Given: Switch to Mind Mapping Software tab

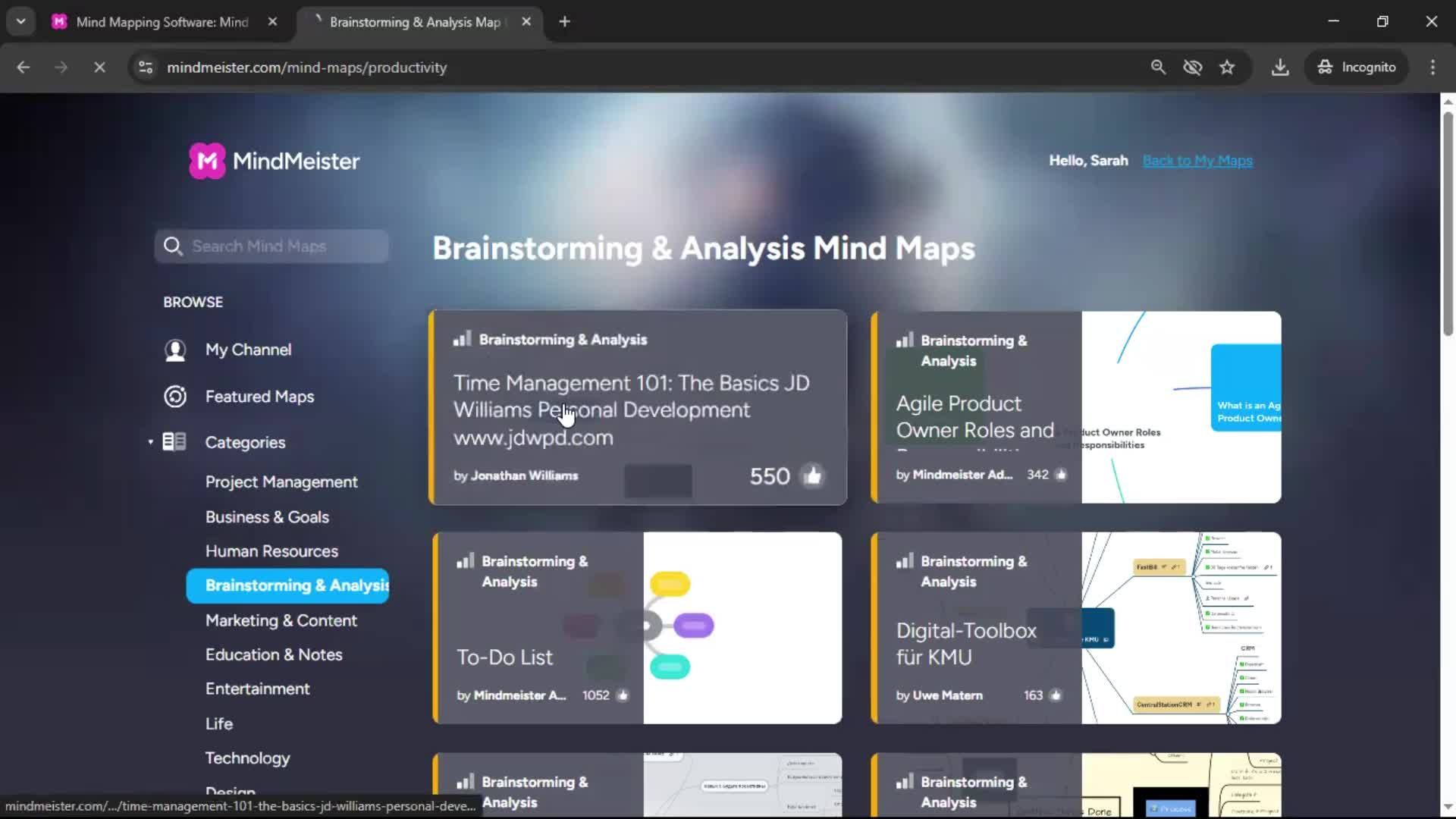Looking at the screenshot, I should (162, 22).
